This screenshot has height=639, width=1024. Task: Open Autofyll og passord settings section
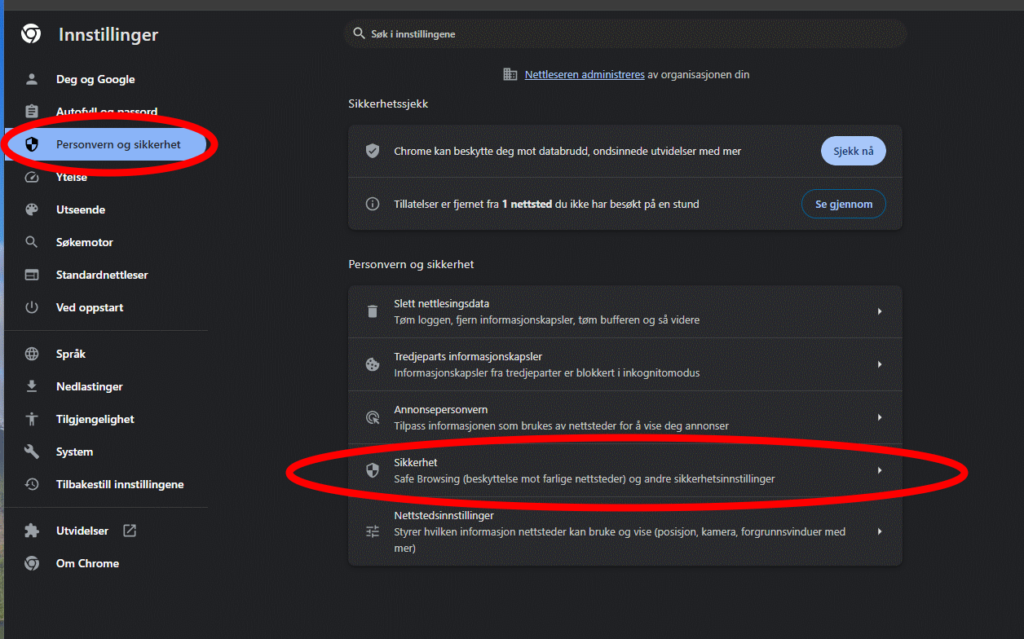point(106,111)
